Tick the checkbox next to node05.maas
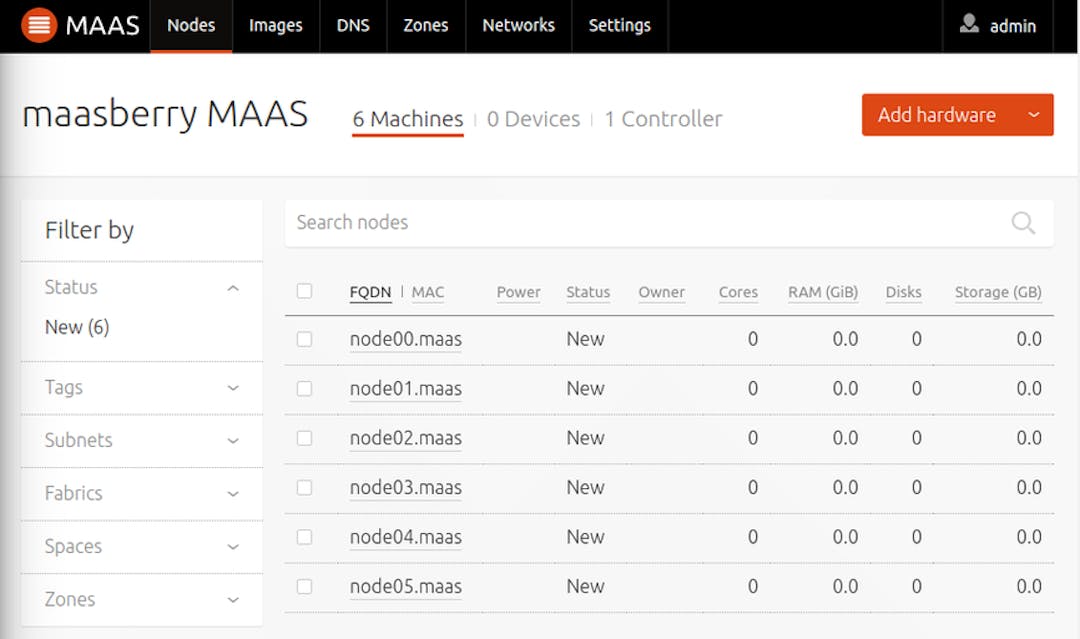Screen dimensions: 1080x639 (x=305, y=587)
